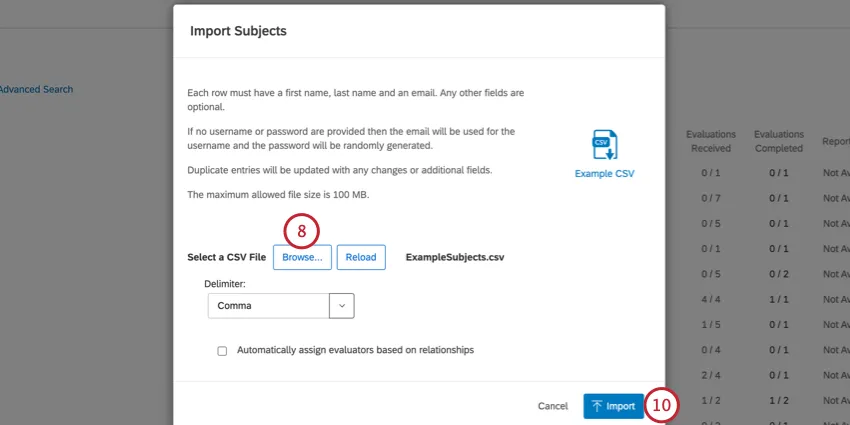Select the 0 / 2 evaluations completed cell
The width and height of the screenshot is (850, 425).
778,274
